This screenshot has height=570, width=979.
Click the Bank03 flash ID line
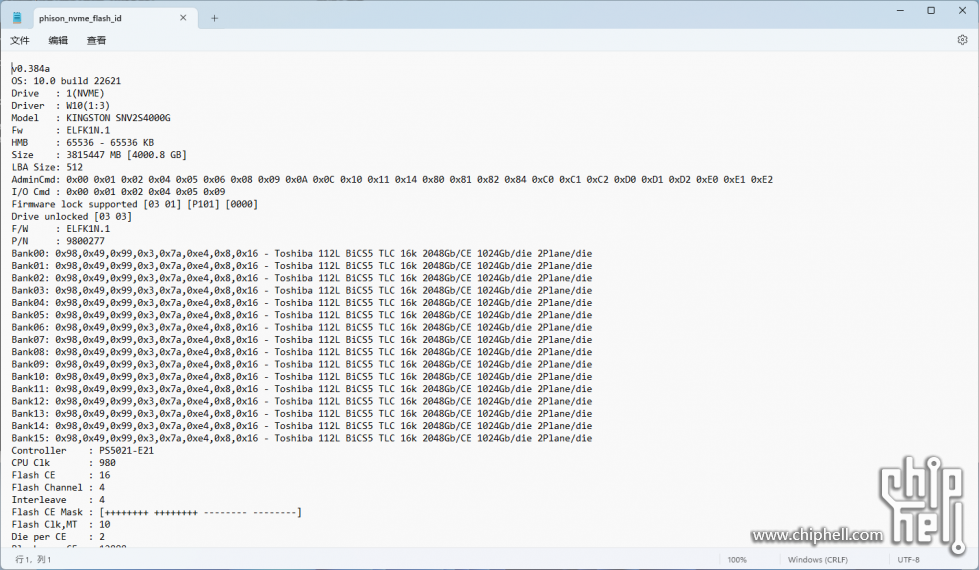point(302,290)
